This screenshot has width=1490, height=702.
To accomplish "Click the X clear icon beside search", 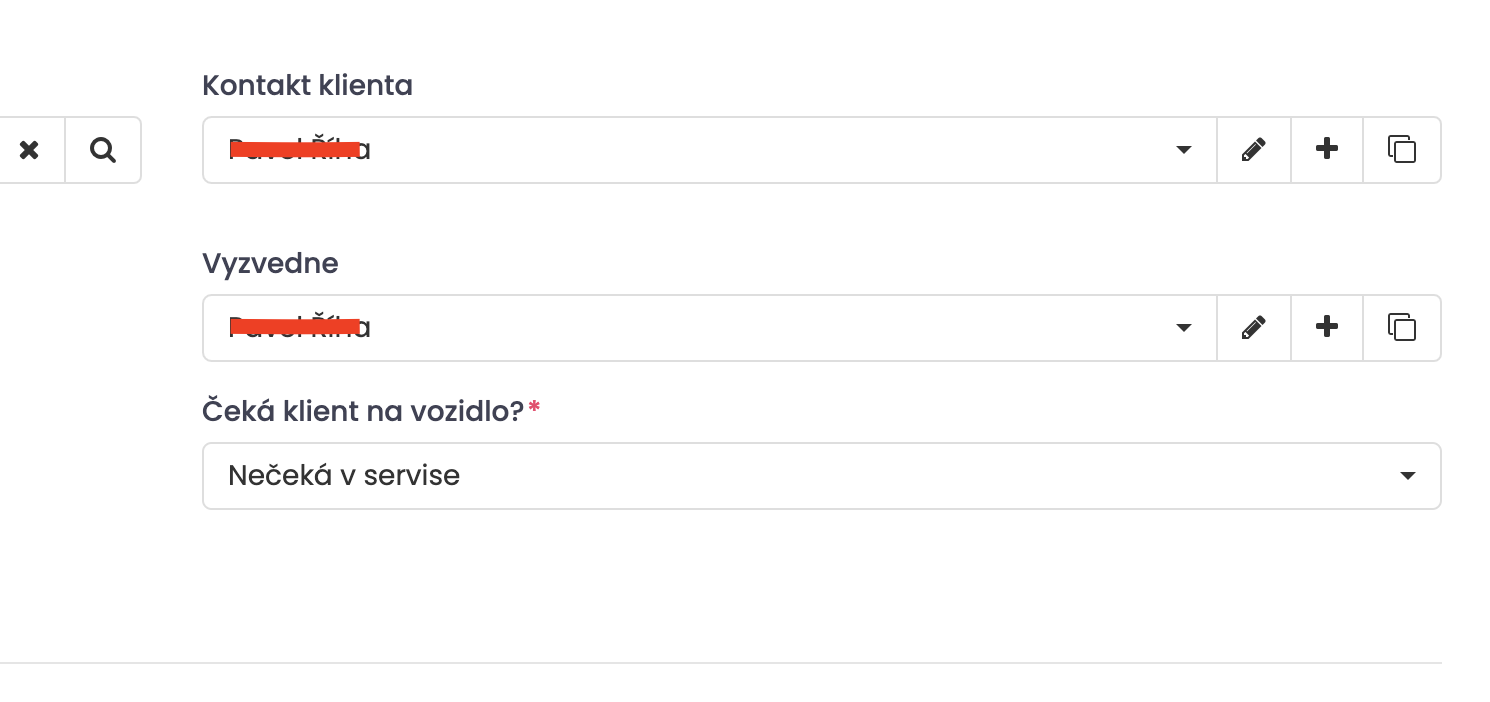I will click(29, 150).
